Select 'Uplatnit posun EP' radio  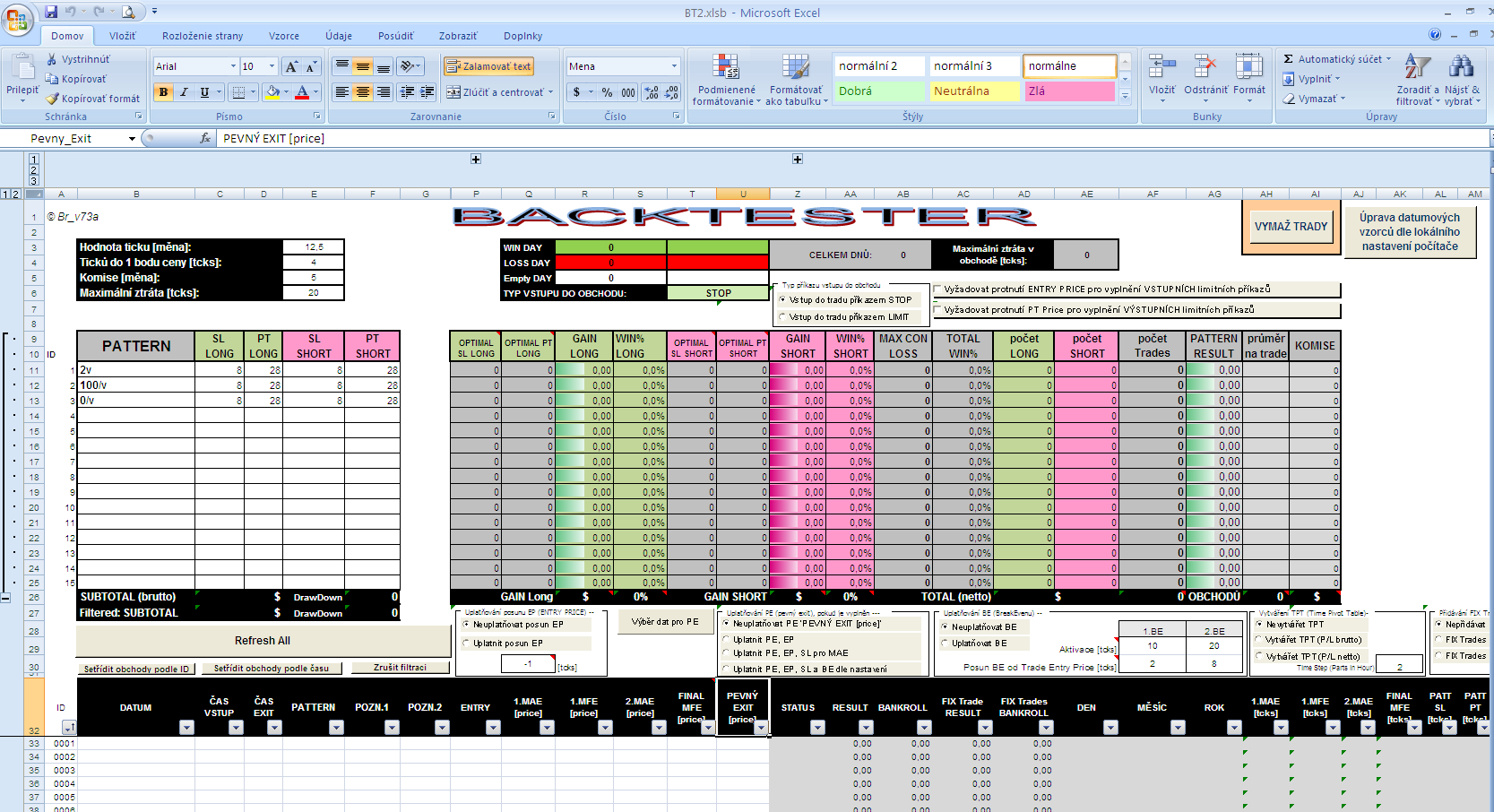click(x=466, y=644)
